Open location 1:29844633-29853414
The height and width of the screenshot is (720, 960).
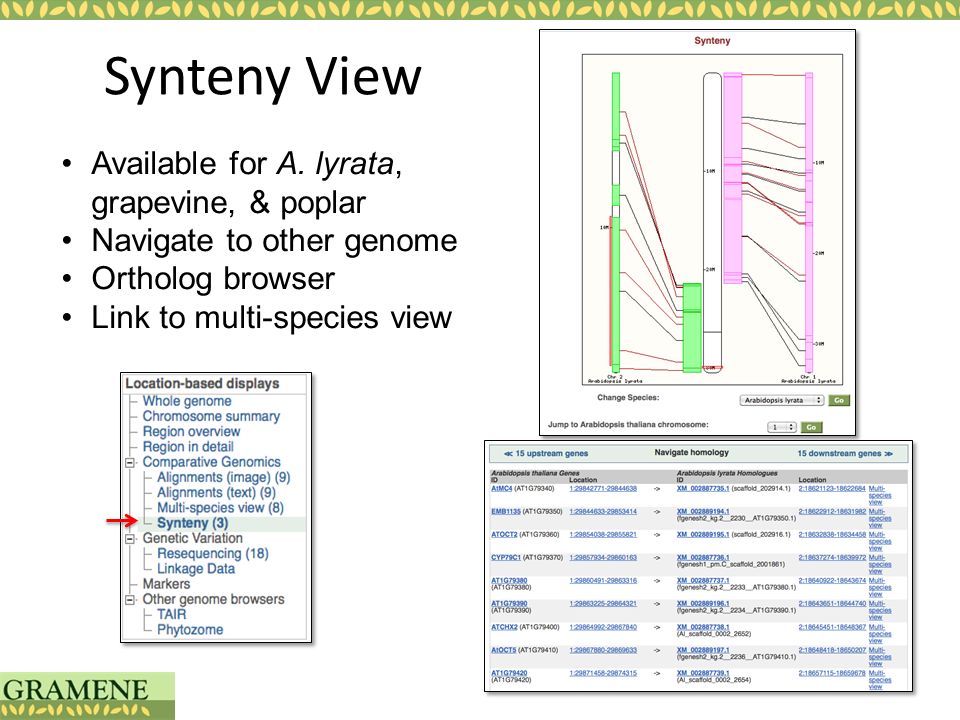coord(603,511)
